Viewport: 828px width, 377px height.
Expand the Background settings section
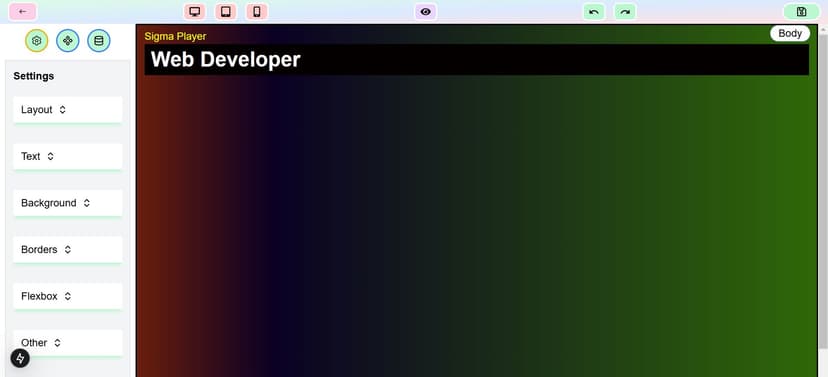[68, 203]
